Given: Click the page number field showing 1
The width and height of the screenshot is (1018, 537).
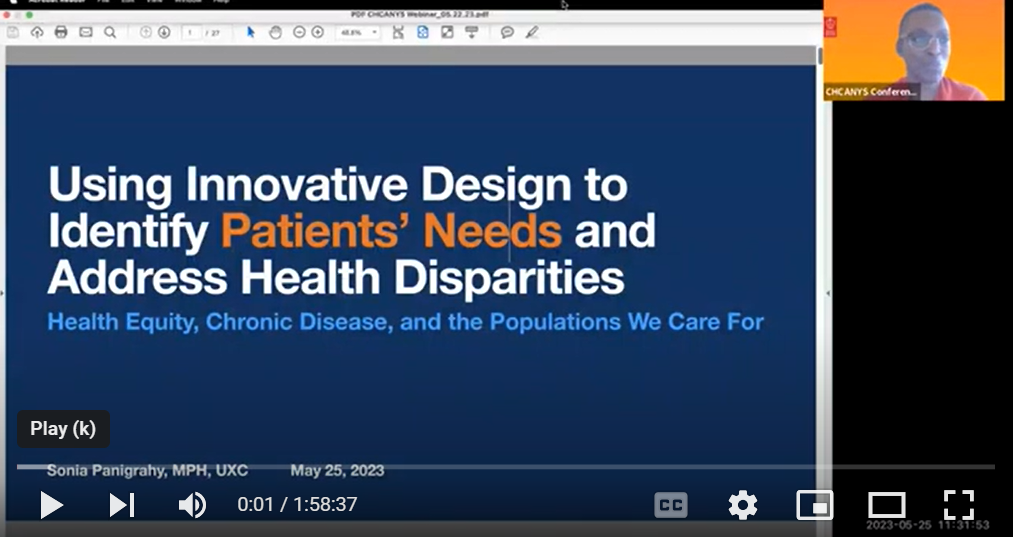Looking at the screenshot, I should pos(191,32).
